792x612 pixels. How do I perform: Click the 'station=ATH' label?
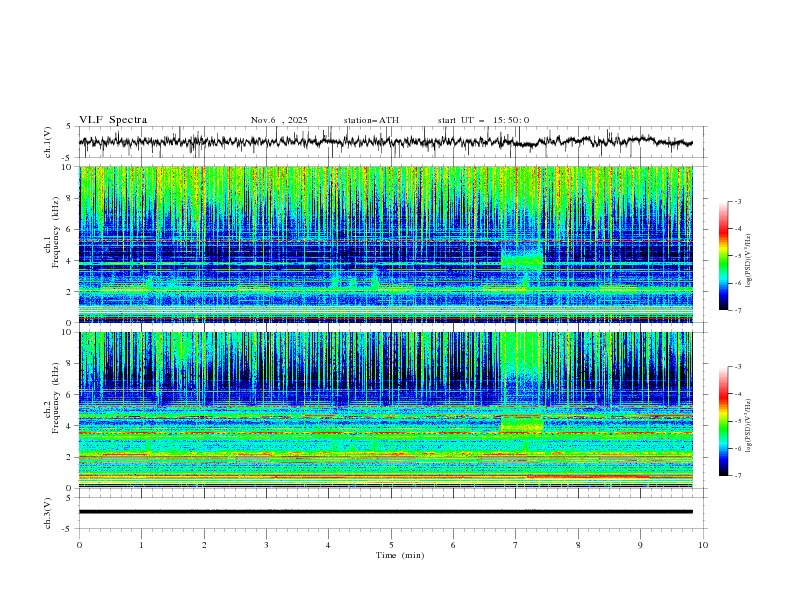[371, 120]
